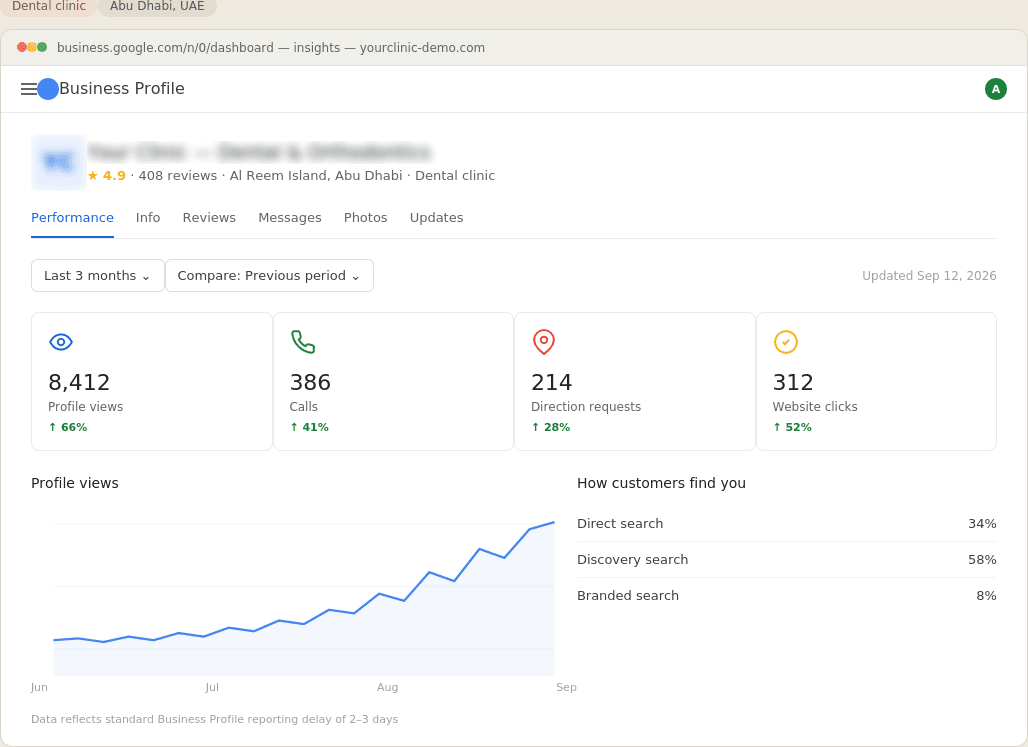Click the 52% increase indicator
1028x747 pixels.
[x=792, y=427]
